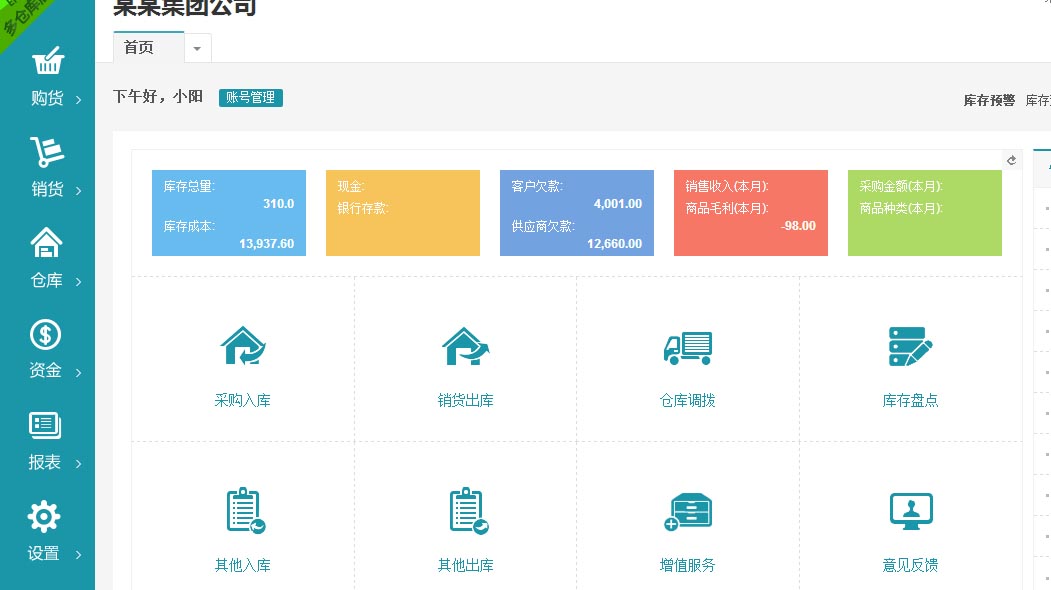Image resolution: width=1051 pixels, height=590 pixels.
Task: Open the 其他出库 link label
Action: (x=466, y=565)
